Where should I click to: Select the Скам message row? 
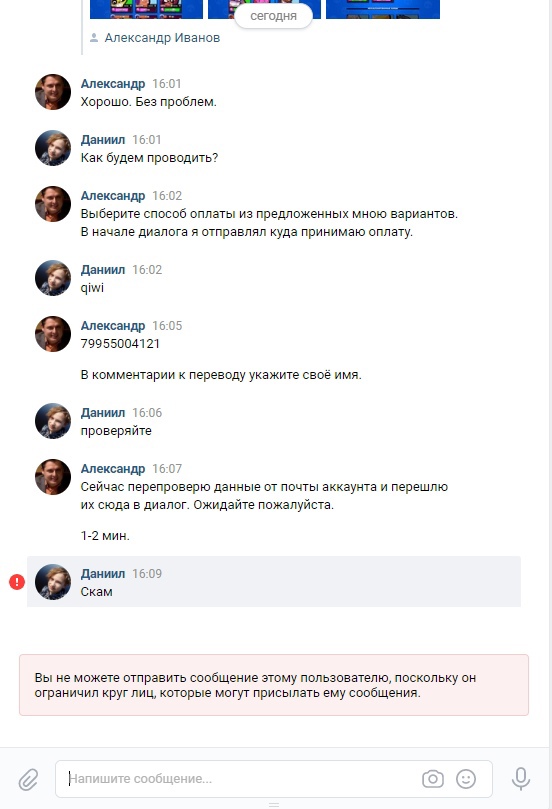273,581
